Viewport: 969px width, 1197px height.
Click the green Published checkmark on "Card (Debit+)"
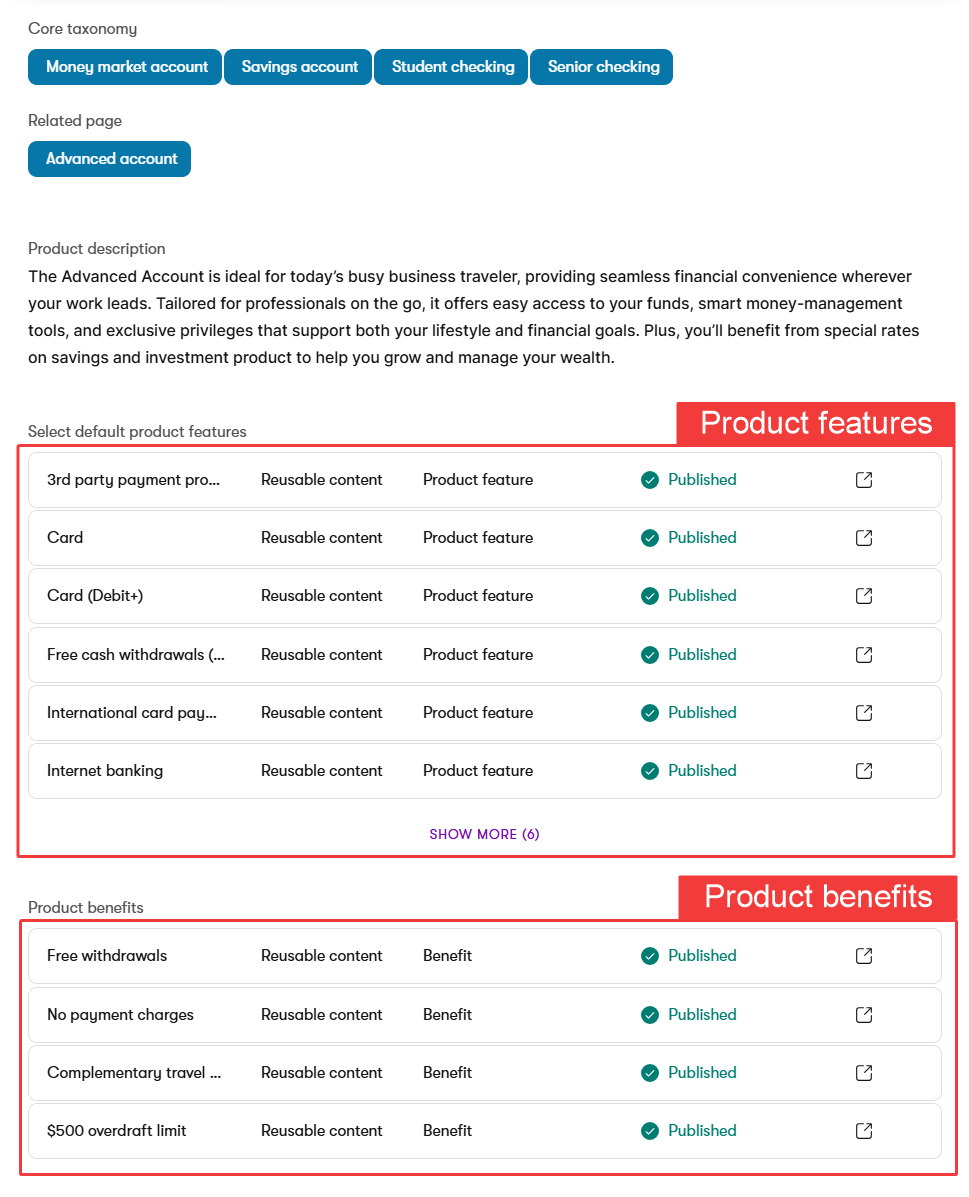(x=651, y=595)
